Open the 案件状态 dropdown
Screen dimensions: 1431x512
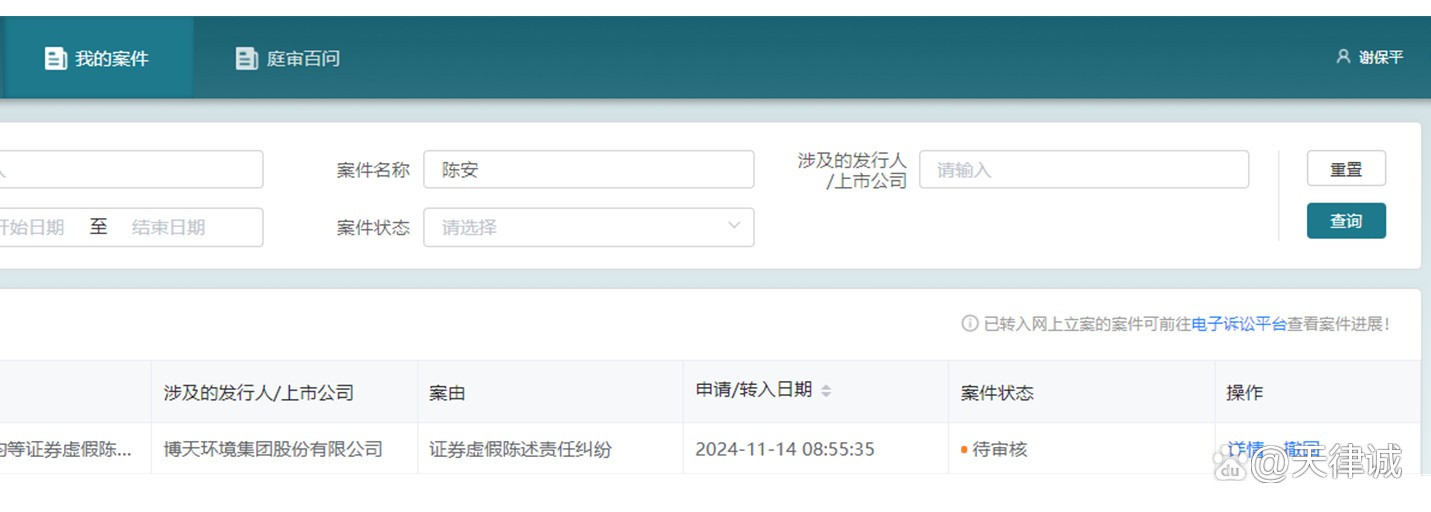point(589,227)
